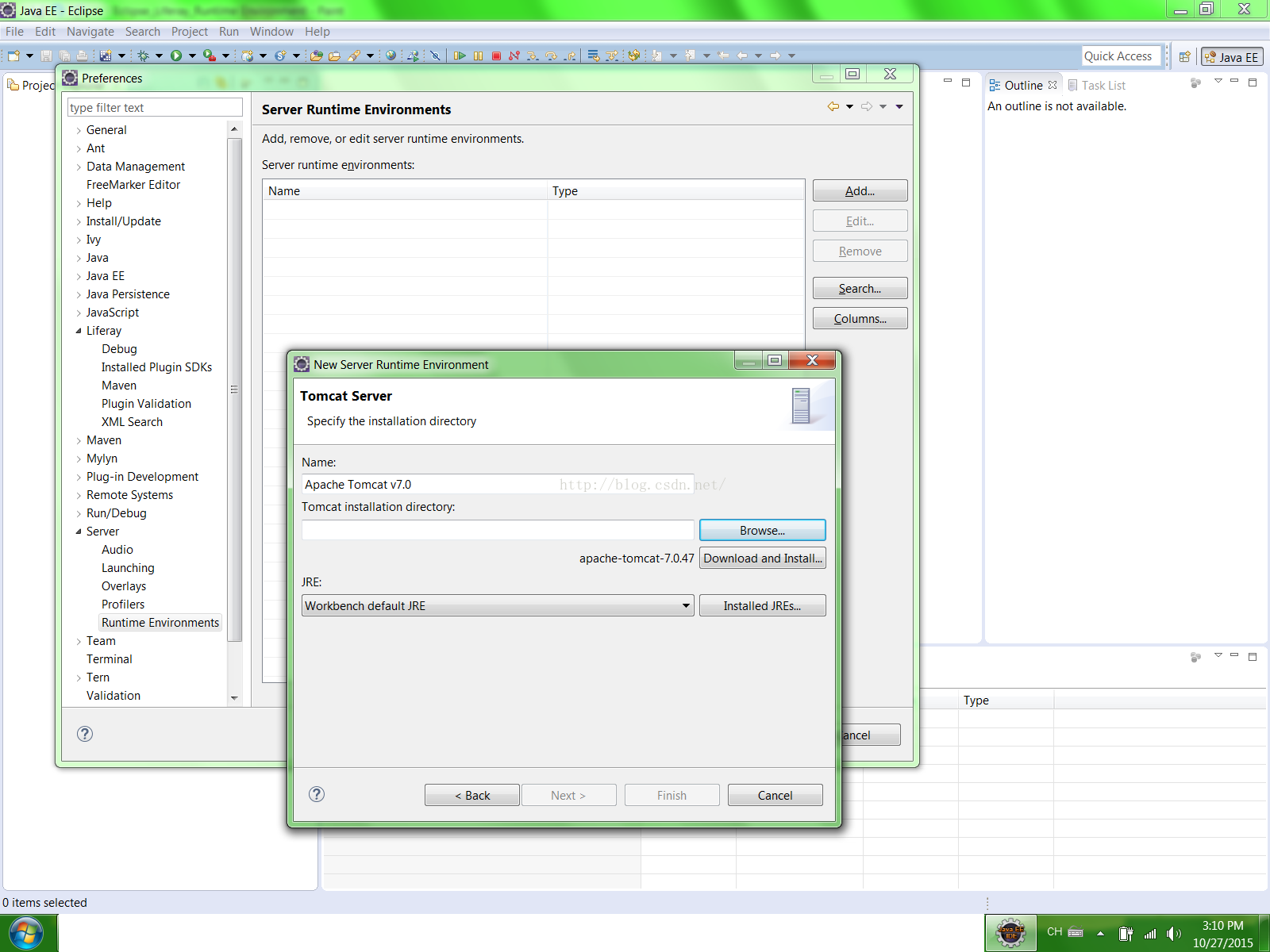Viewport: 1270px width, 952px height.
Task: Click the Debug bug icon in toolbar
Action: (x=143, y=56)
